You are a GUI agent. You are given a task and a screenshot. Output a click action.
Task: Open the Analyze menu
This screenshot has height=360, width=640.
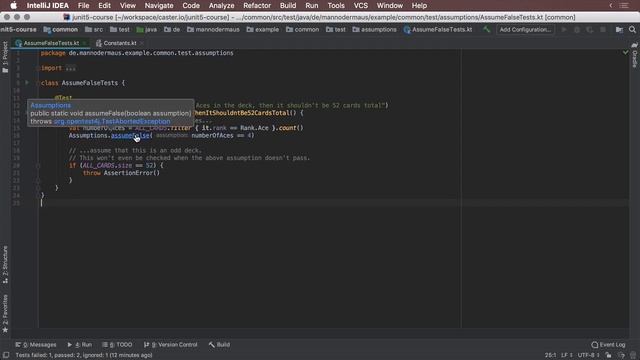(221, 6)
